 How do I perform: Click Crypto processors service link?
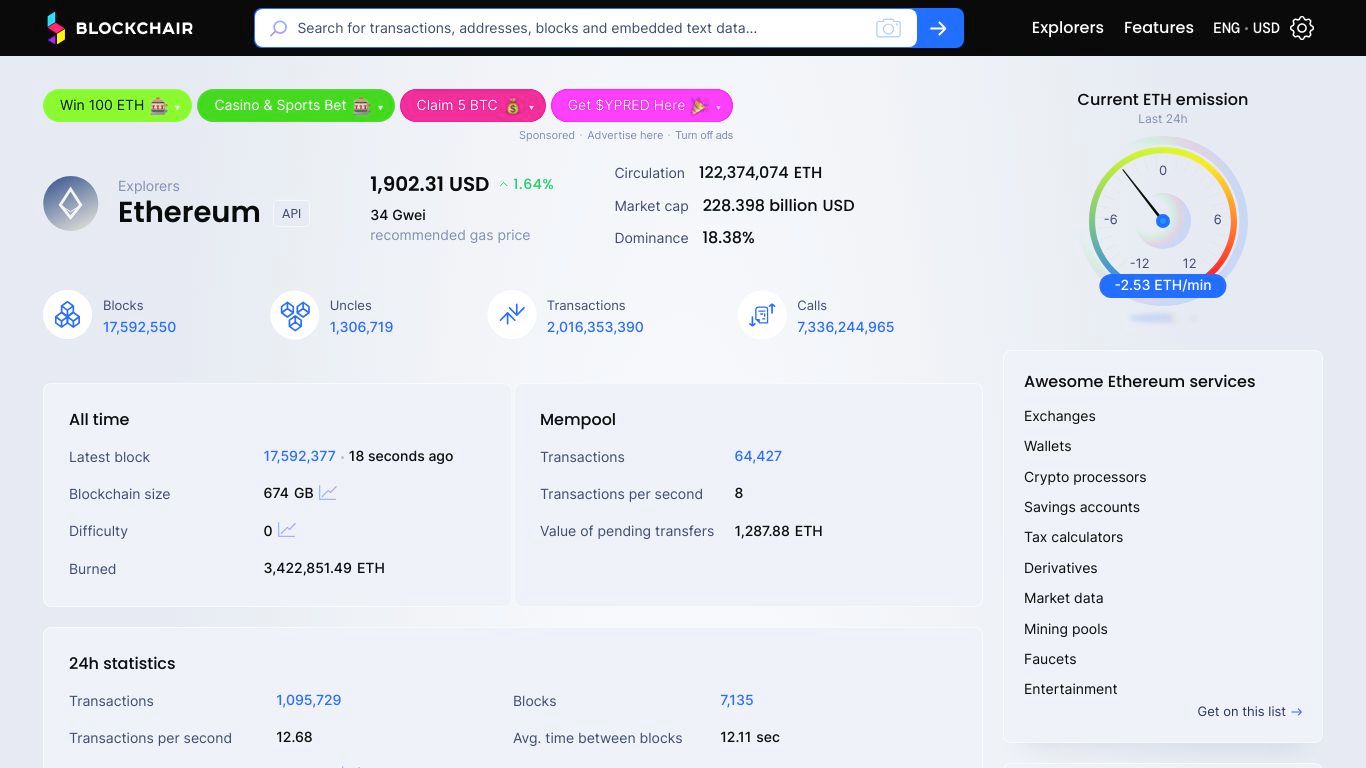[x=1085, y=477]
